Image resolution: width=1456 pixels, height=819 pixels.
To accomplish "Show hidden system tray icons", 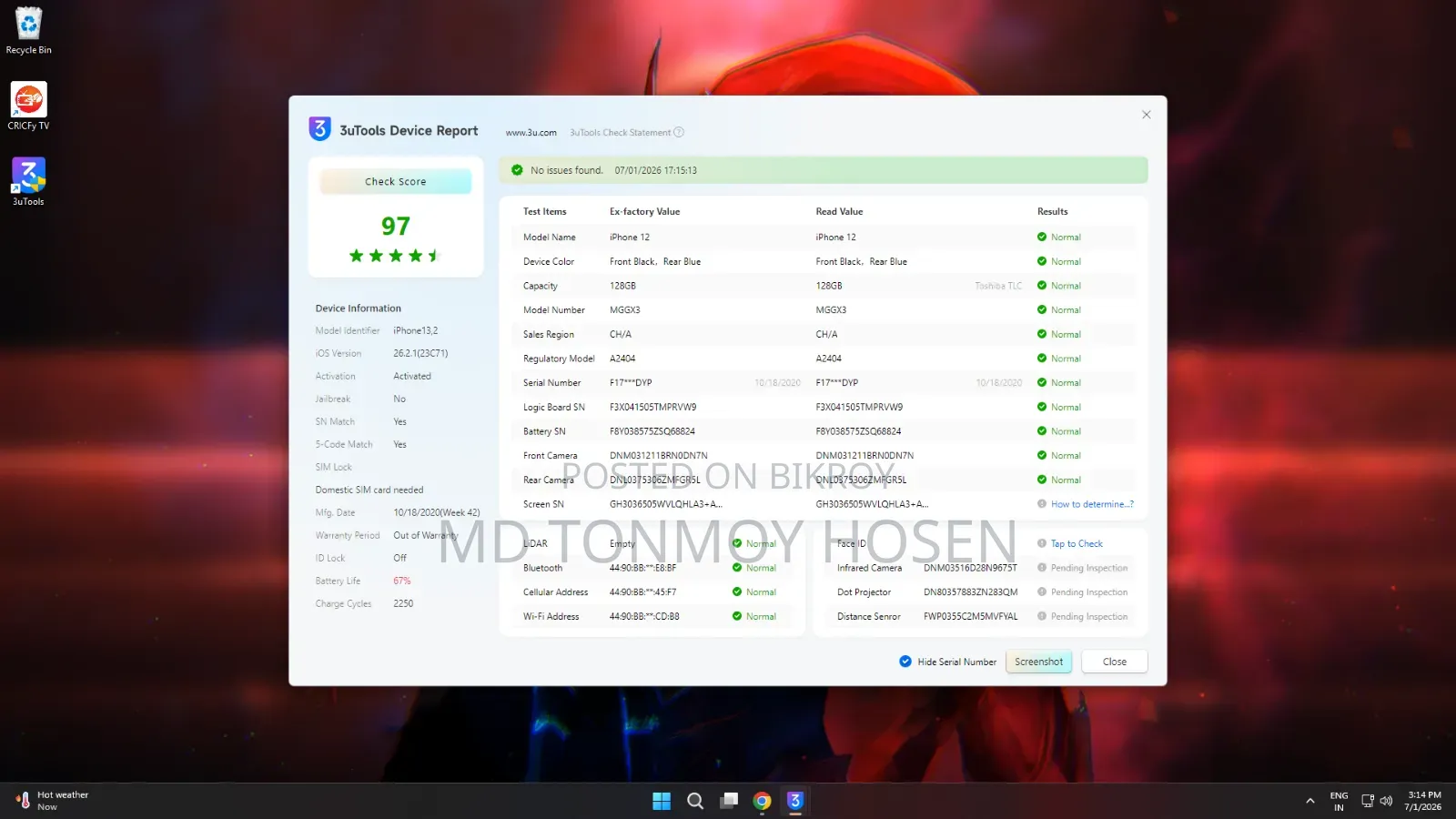I will (1310, 801).
